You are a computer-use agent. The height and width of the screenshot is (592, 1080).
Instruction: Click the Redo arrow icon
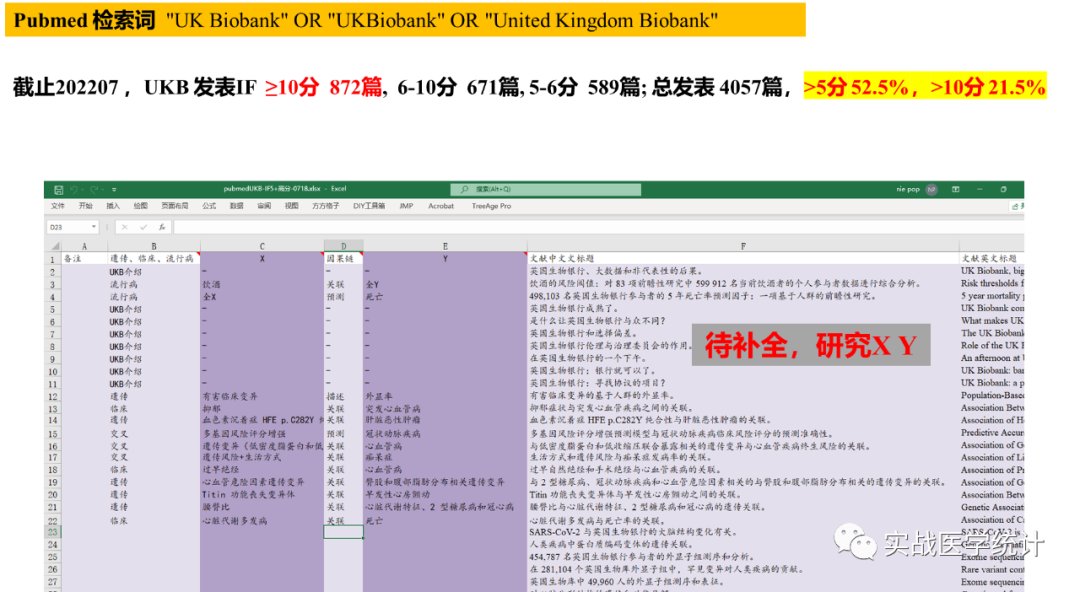(x=94, y=190)
